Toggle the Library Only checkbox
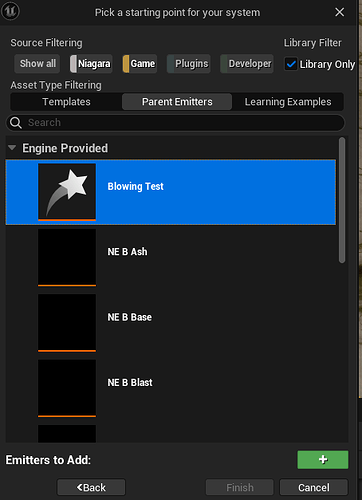 pyautogui.click(x=291, y=64)
